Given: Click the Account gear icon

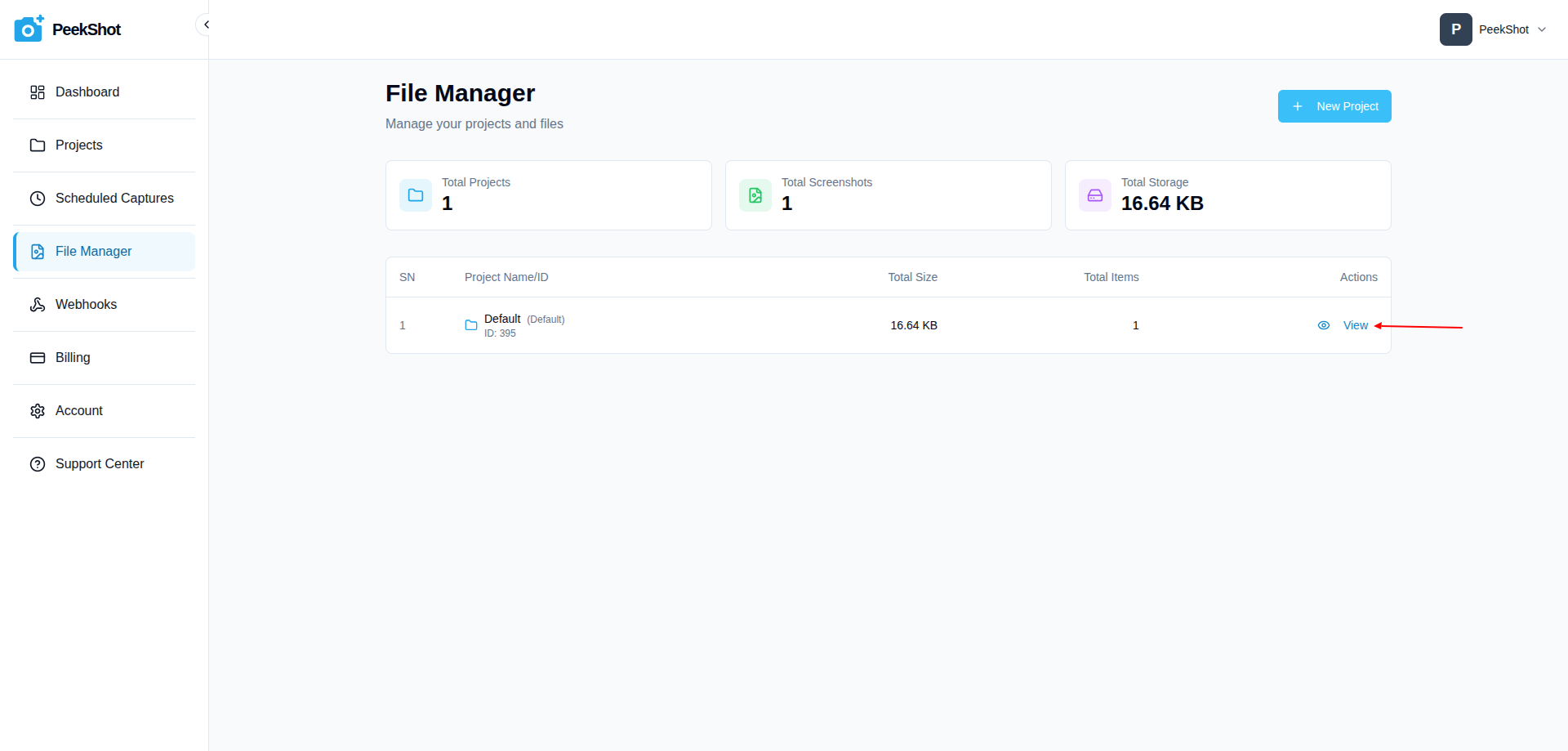Looking at the screenshot, I should pos(38,411).
